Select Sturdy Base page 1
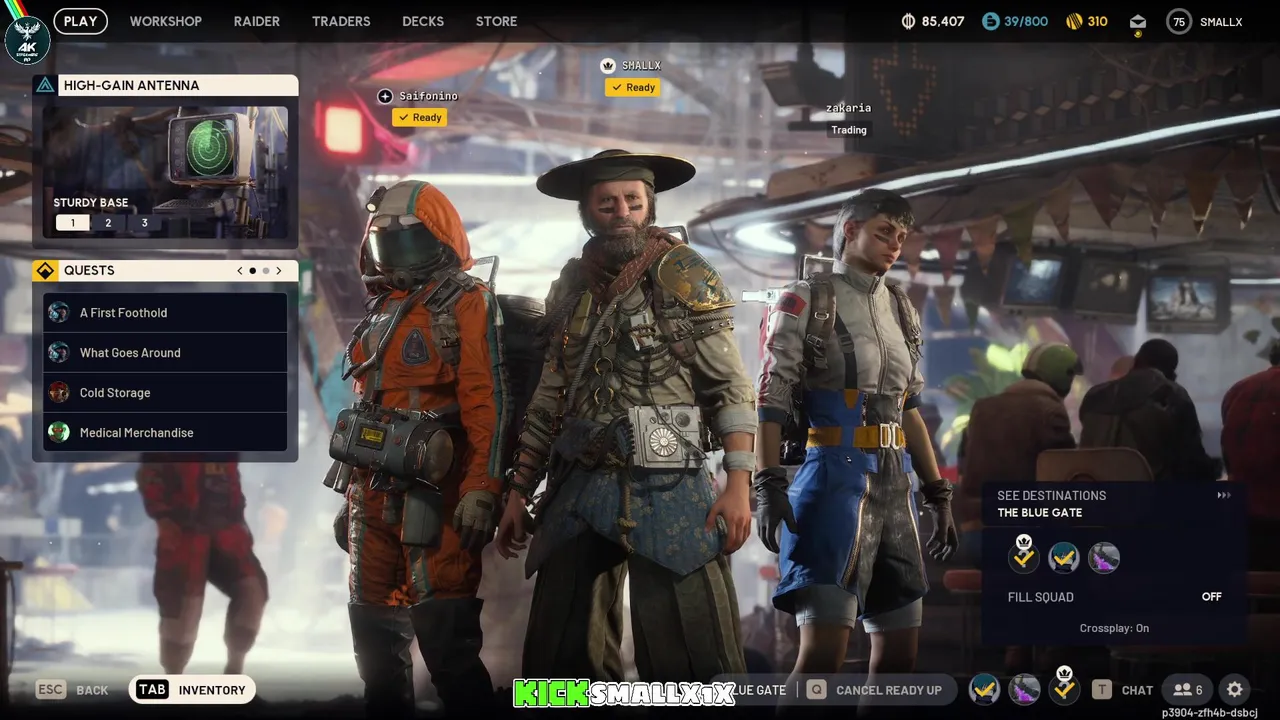 [72, 223]
